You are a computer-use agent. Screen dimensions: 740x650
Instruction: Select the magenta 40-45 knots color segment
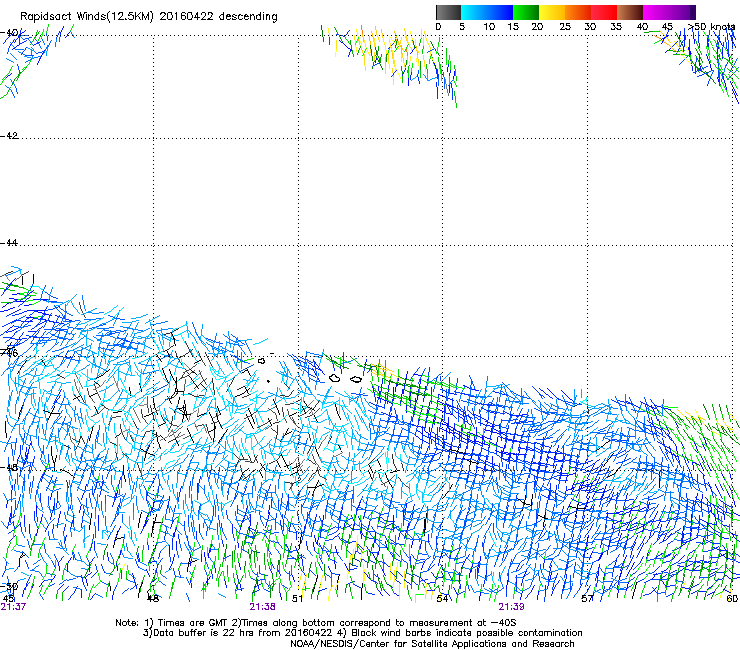pyautogui.click(x=656, y=12)
